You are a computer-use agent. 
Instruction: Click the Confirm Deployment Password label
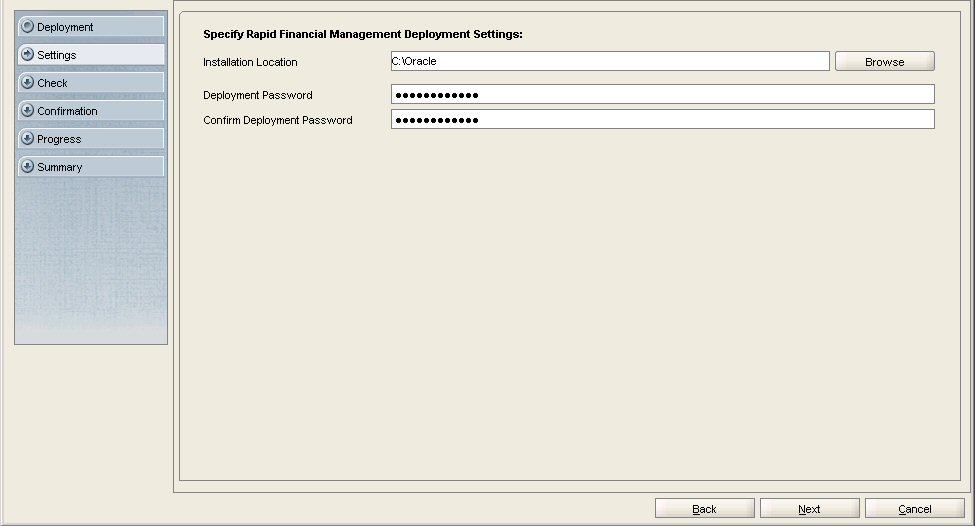click(x=278, y=120)
